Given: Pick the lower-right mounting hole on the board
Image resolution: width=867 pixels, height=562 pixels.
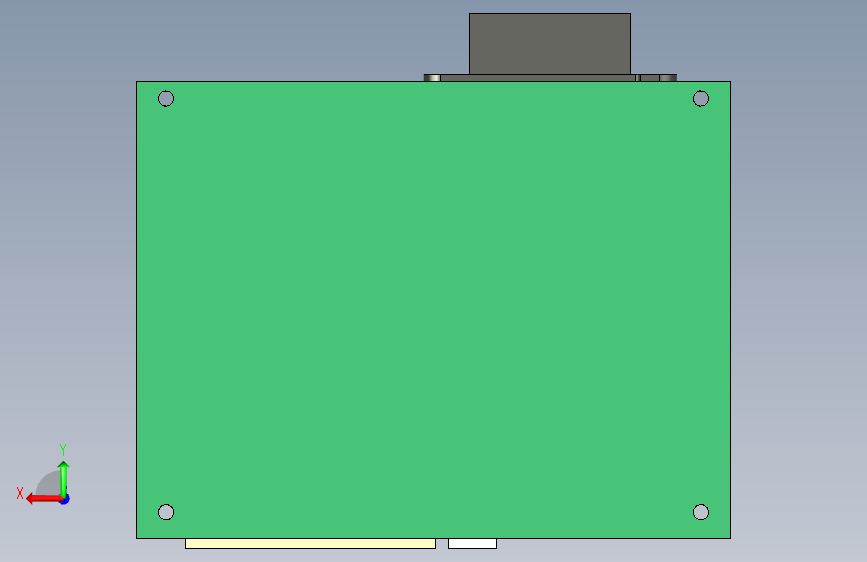Looking at the screenshot, I should pos(701,512).
